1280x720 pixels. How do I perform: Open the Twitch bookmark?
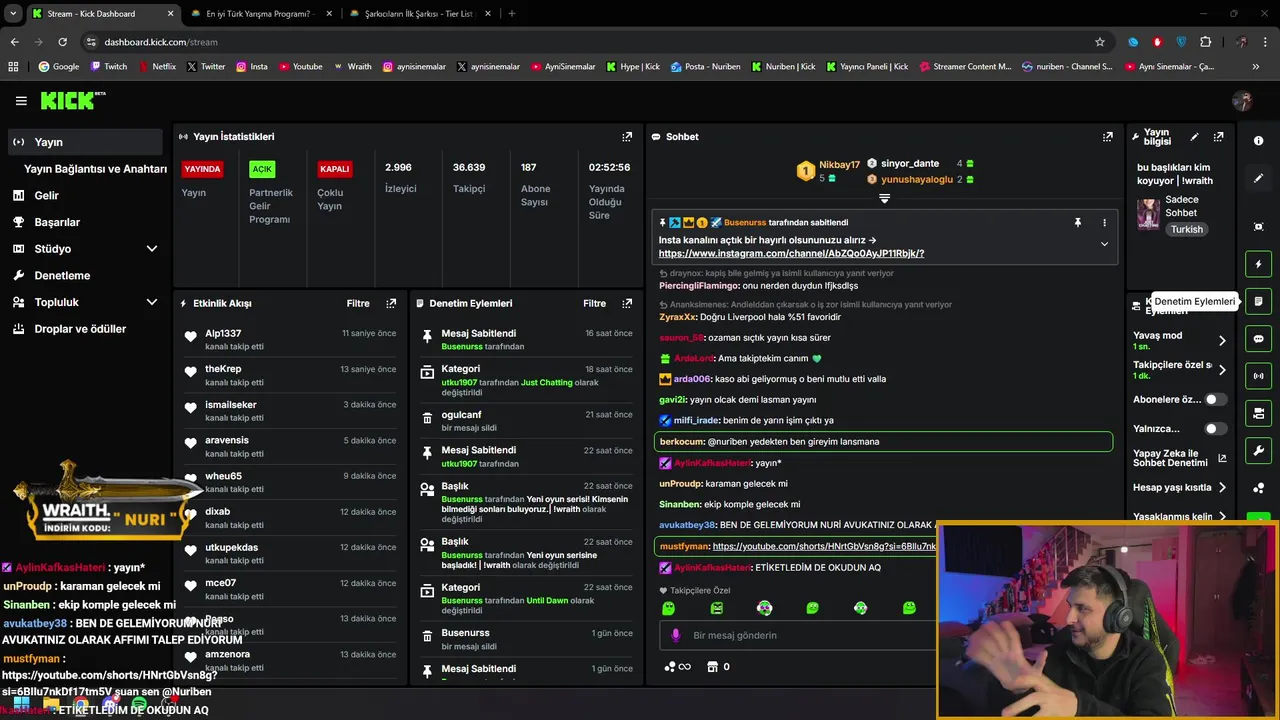point(109,67)
